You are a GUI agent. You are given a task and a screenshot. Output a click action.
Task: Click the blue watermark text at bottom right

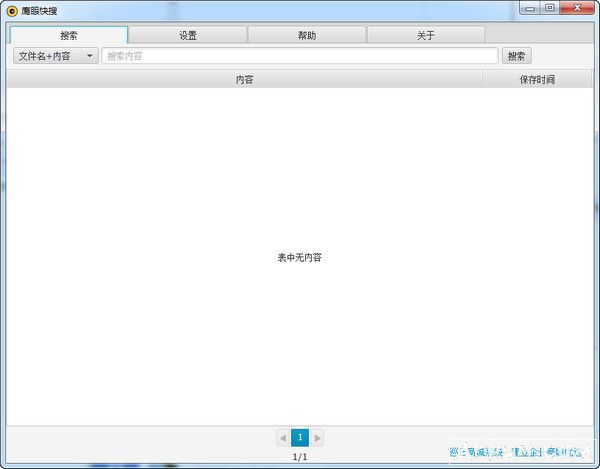coord(514,452)
